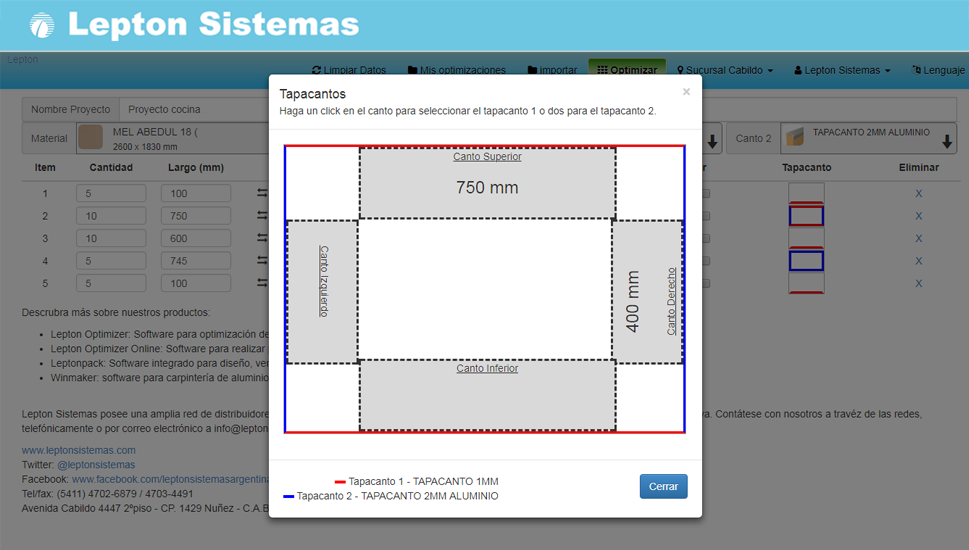Click the Cerrar button
969x550 pixels.
tap(663, 486)
